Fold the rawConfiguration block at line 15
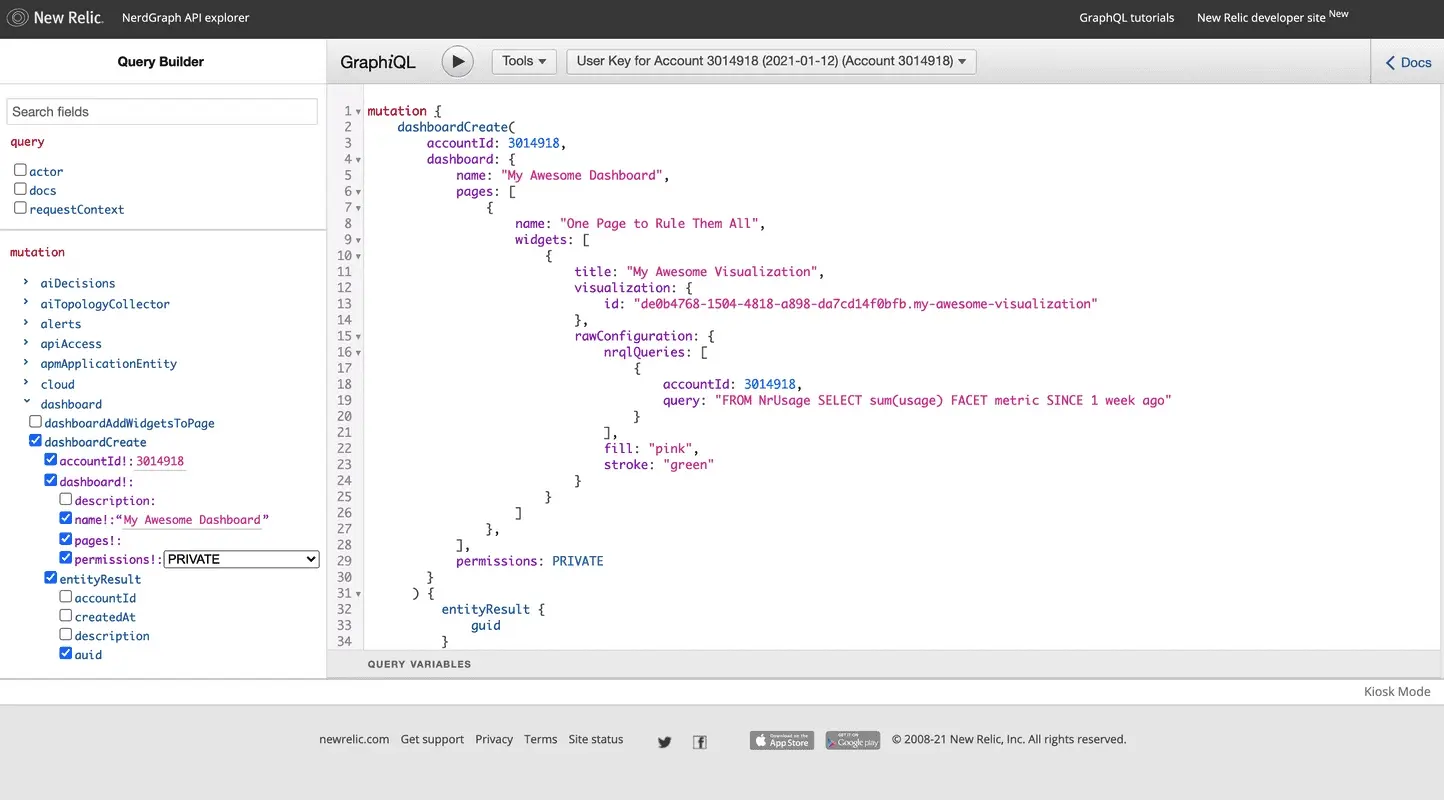The image size is (1444, 800). point(359,336)
